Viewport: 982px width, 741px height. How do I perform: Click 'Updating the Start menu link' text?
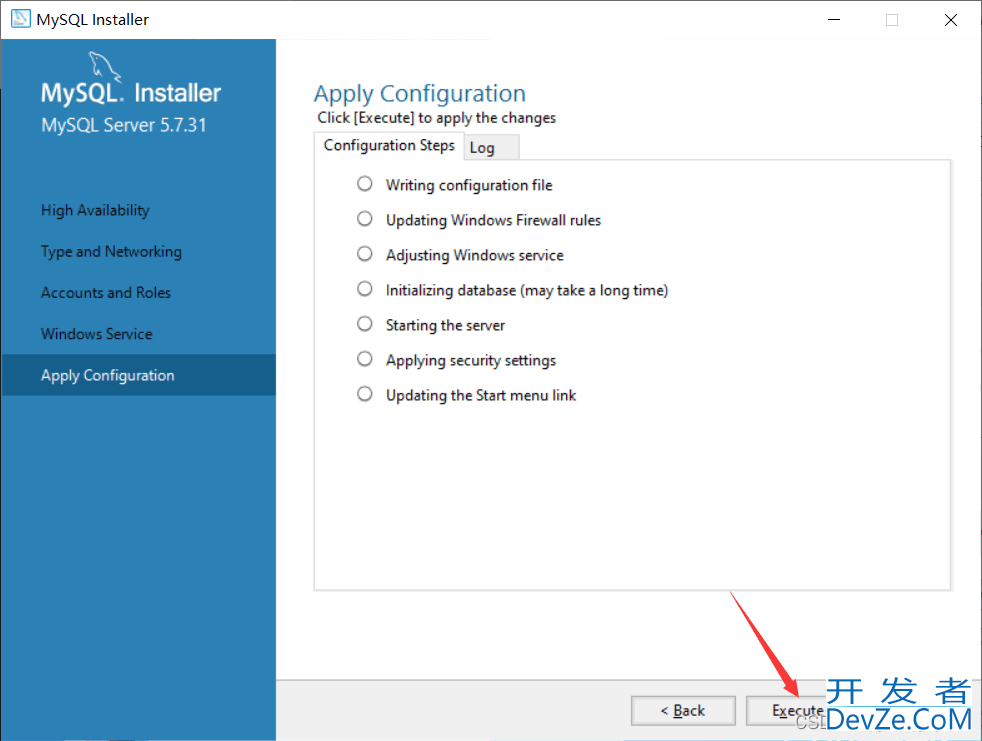pyautogui.click(x=481, y=396)
